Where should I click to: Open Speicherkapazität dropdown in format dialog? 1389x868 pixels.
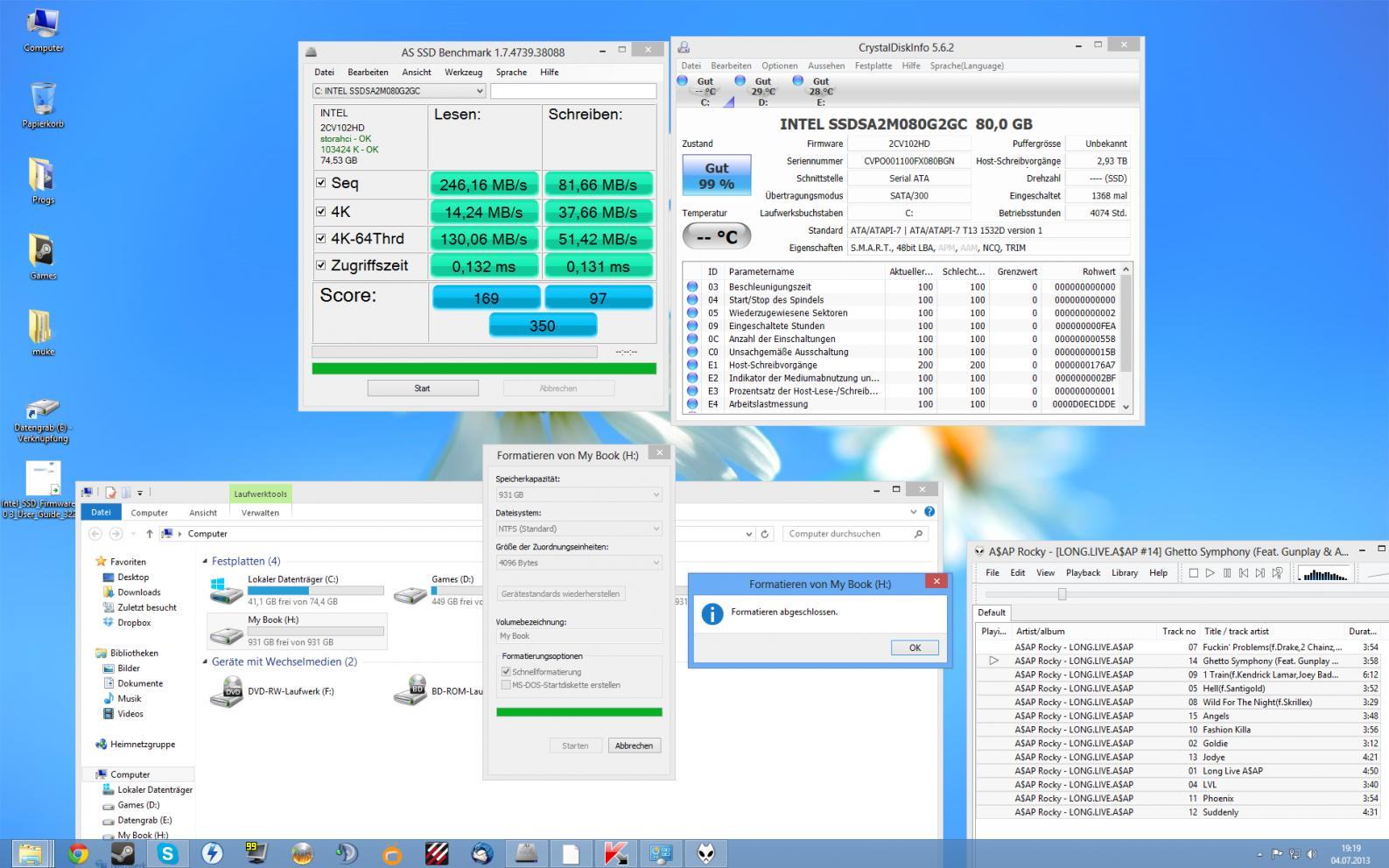point(579,495)
